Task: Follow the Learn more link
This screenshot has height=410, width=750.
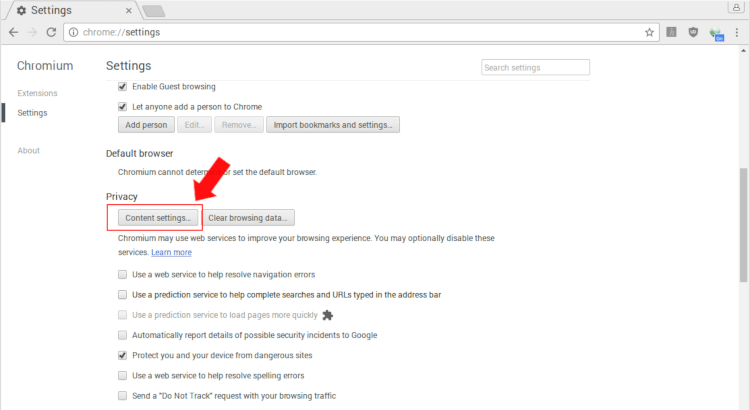Action: pos(171,252)
